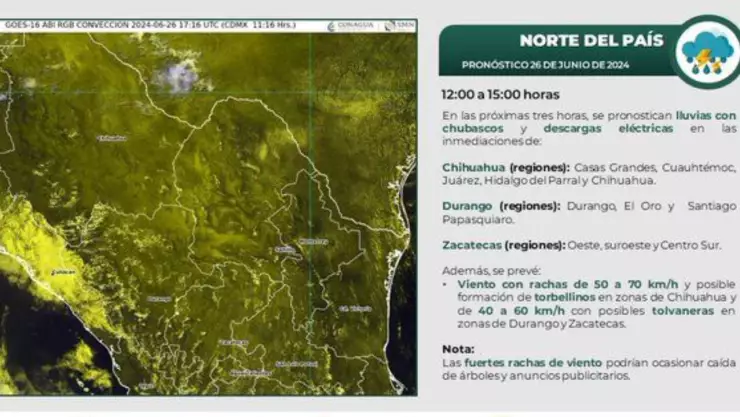
Task: Click the Monterrey label on the map
Action: [313, 241]
